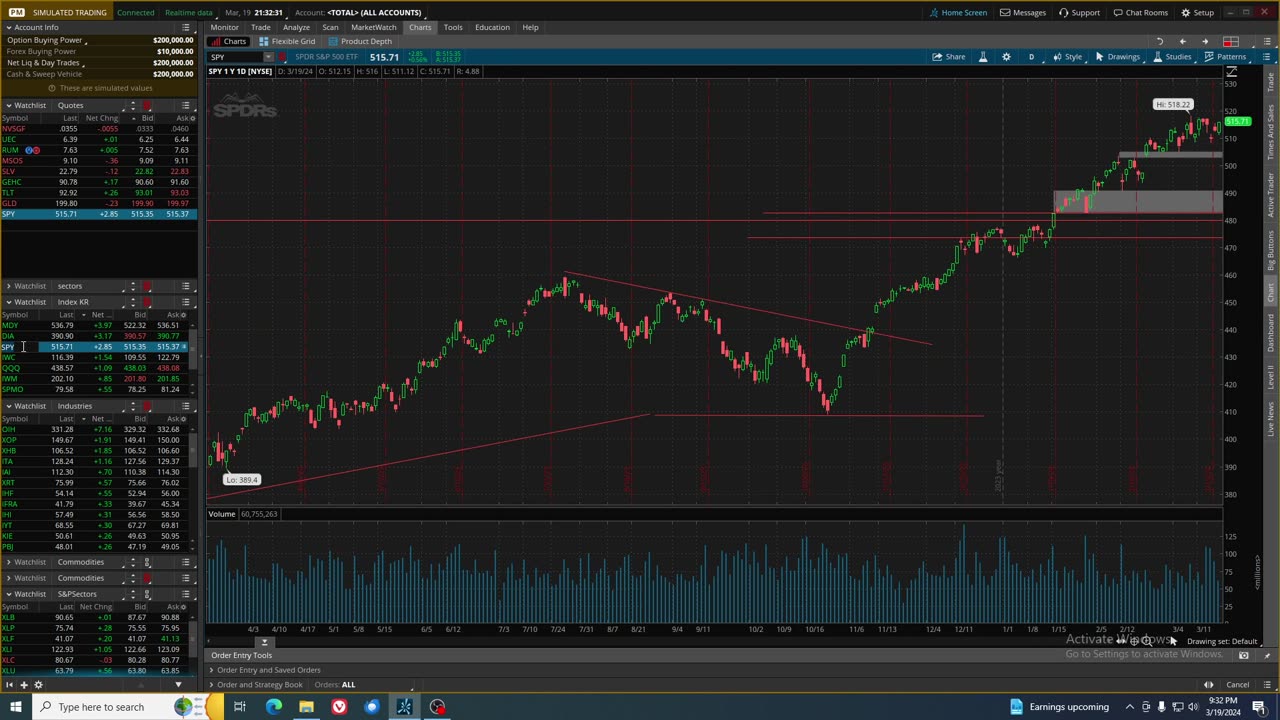Image resolution: width=1280 pixels, height=720 pixels.
Task: Open File Explorer from the taskbar
Action: [x=306, y=707]
